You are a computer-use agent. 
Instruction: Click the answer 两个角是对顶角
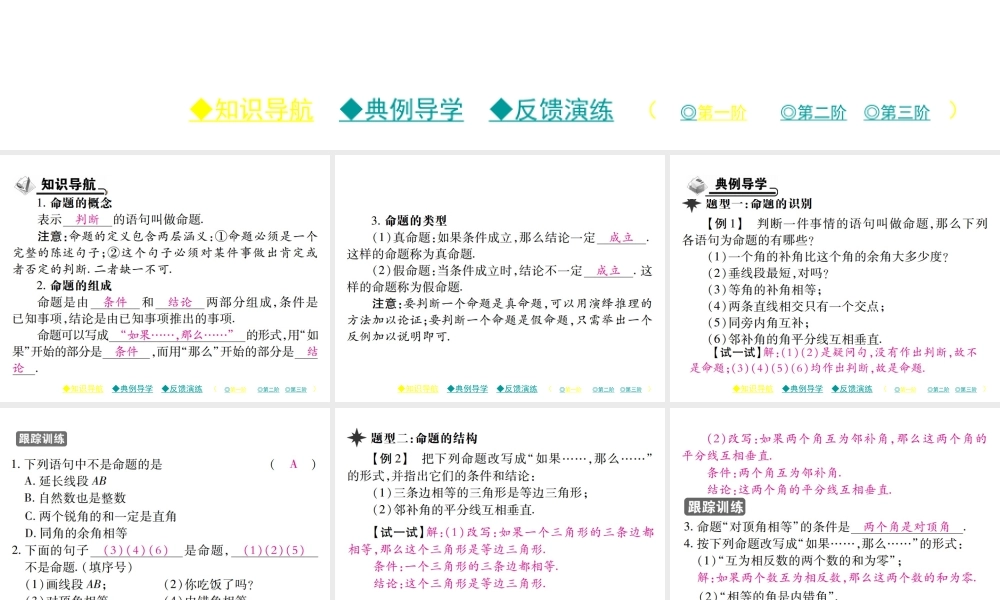[x=906, y=527]
